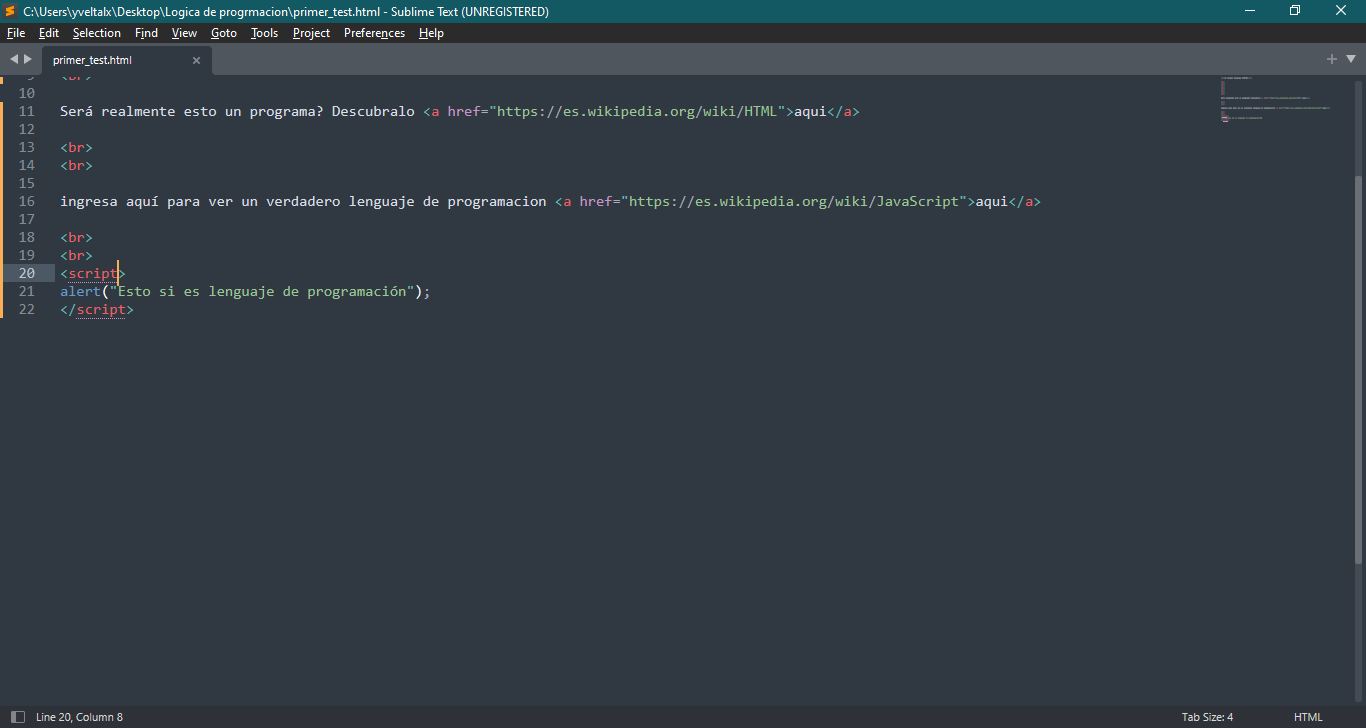
Task: Click line number 22 in gutter
Action: (x=27, y=309)
